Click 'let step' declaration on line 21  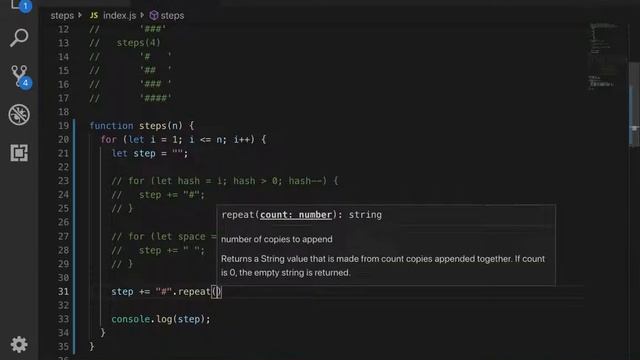point(133,153)
